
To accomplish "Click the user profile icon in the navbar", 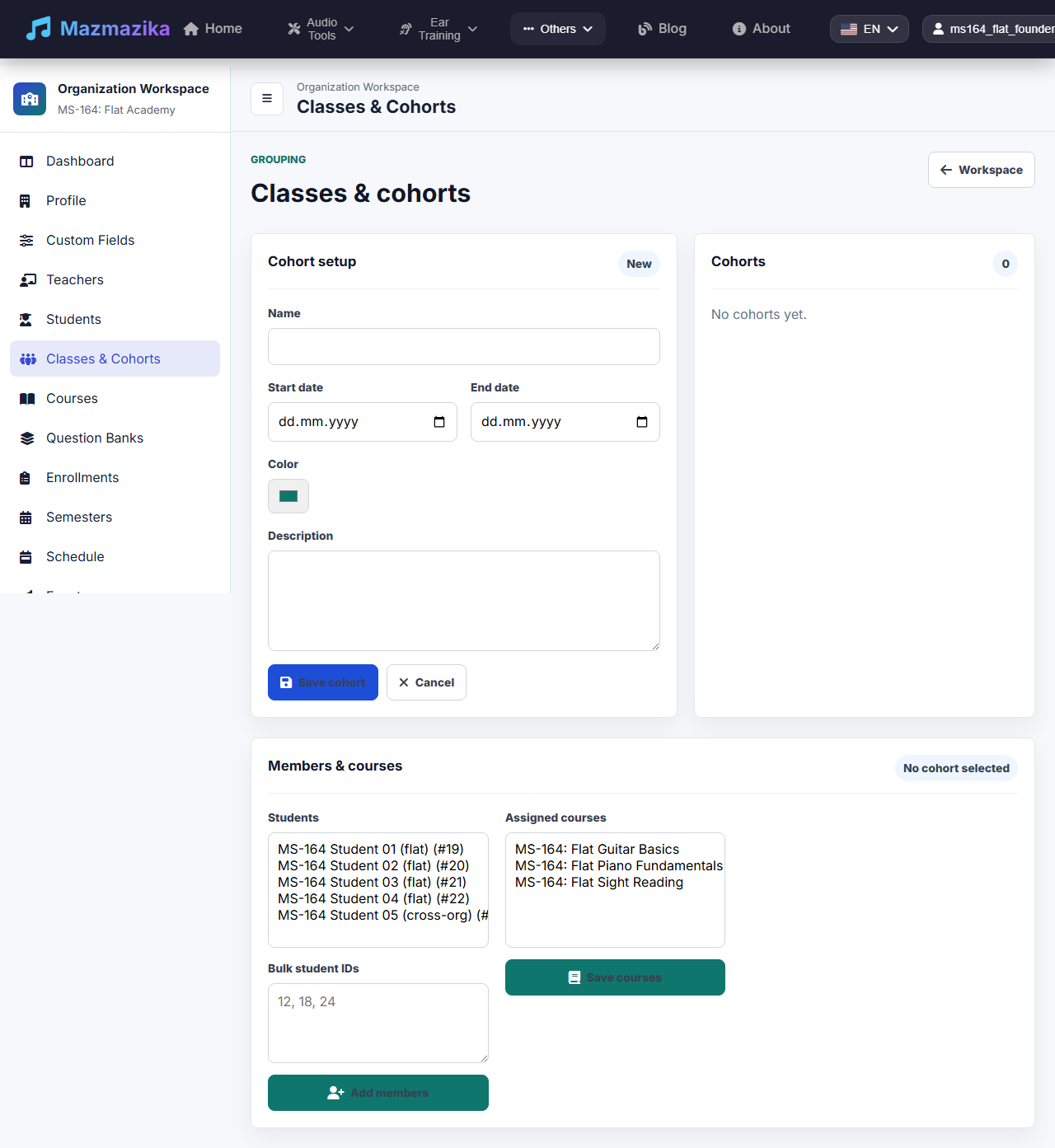I will click(938, 29).
